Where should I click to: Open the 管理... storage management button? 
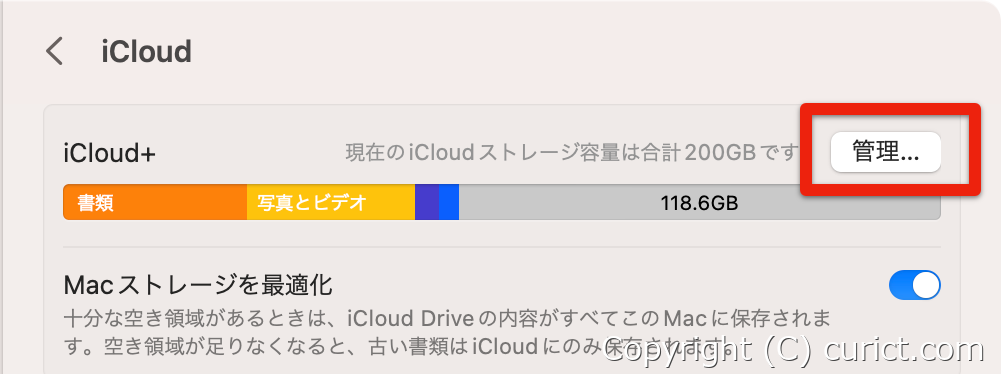885,152
